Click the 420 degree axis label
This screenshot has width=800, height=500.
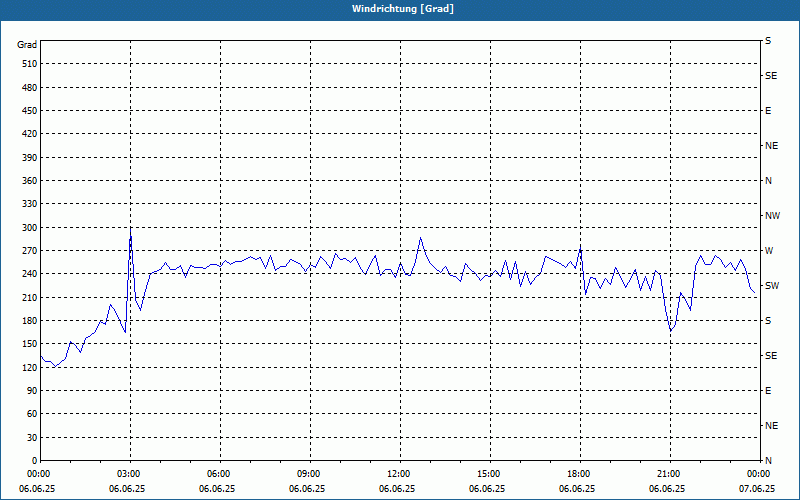[x=29, y=134]
